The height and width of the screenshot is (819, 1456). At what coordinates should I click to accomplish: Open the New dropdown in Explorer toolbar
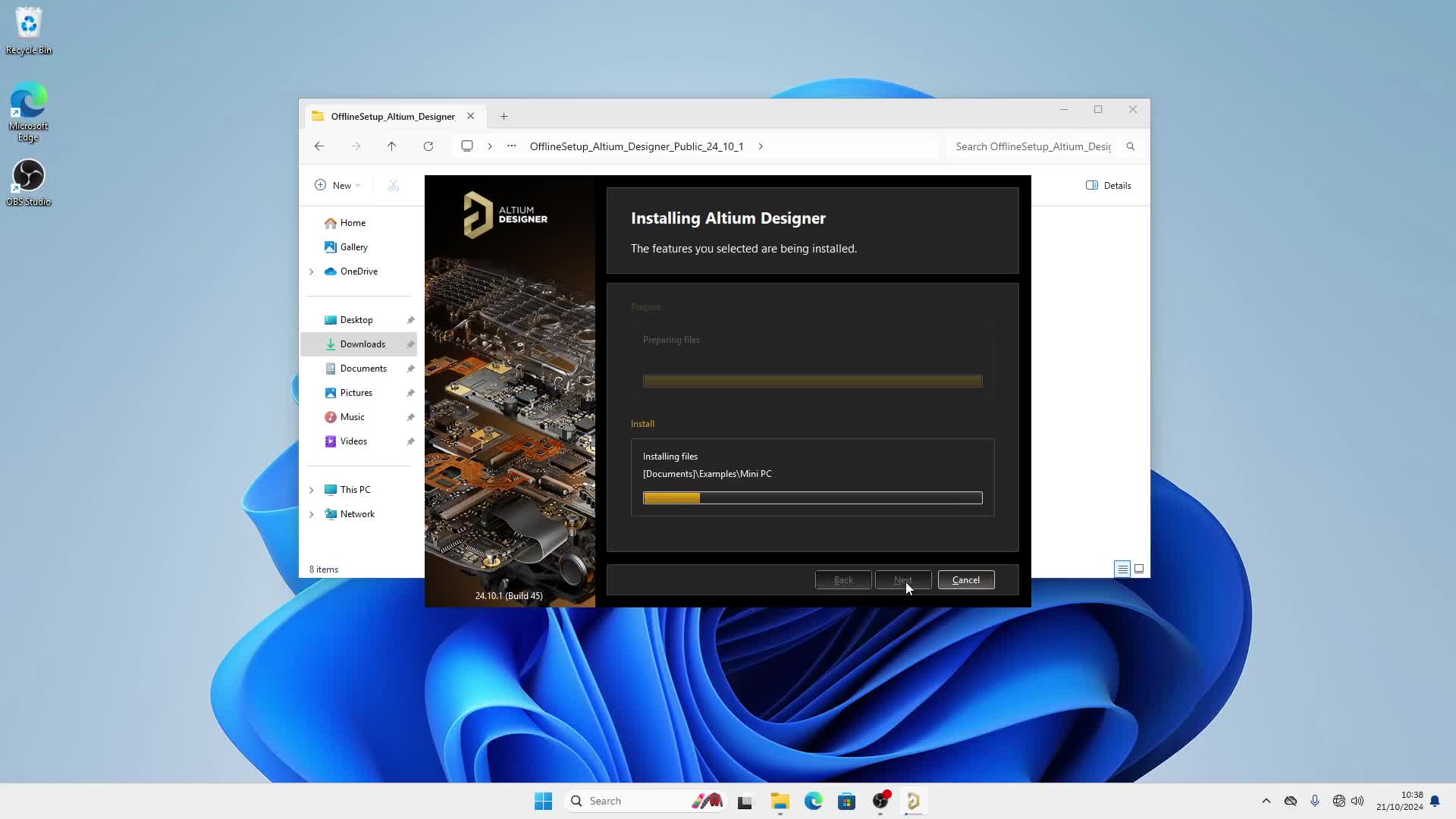337,186
